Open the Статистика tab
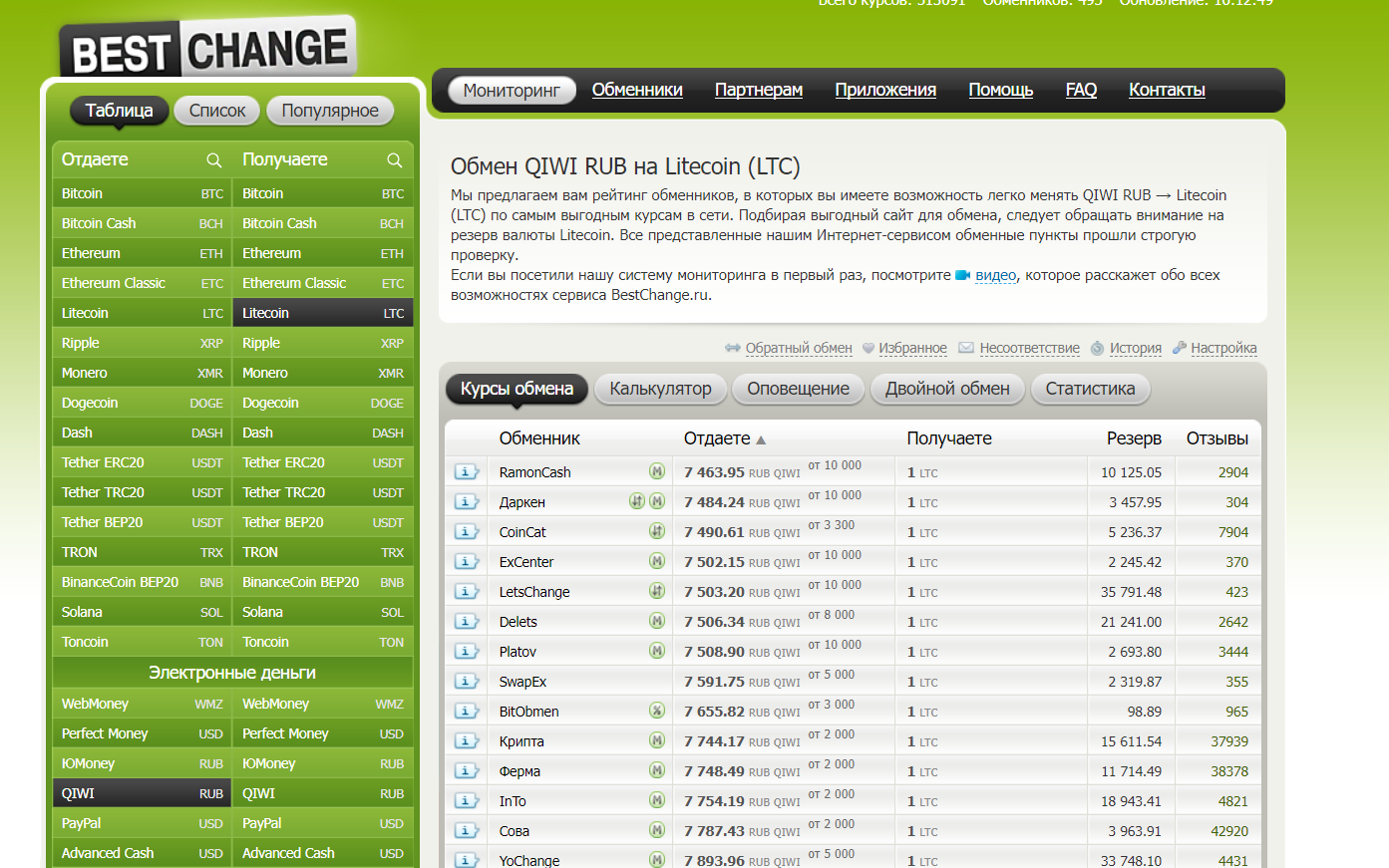This screenshot has height=868, width=1389. pyautogui.click(x=1091, y=389)
